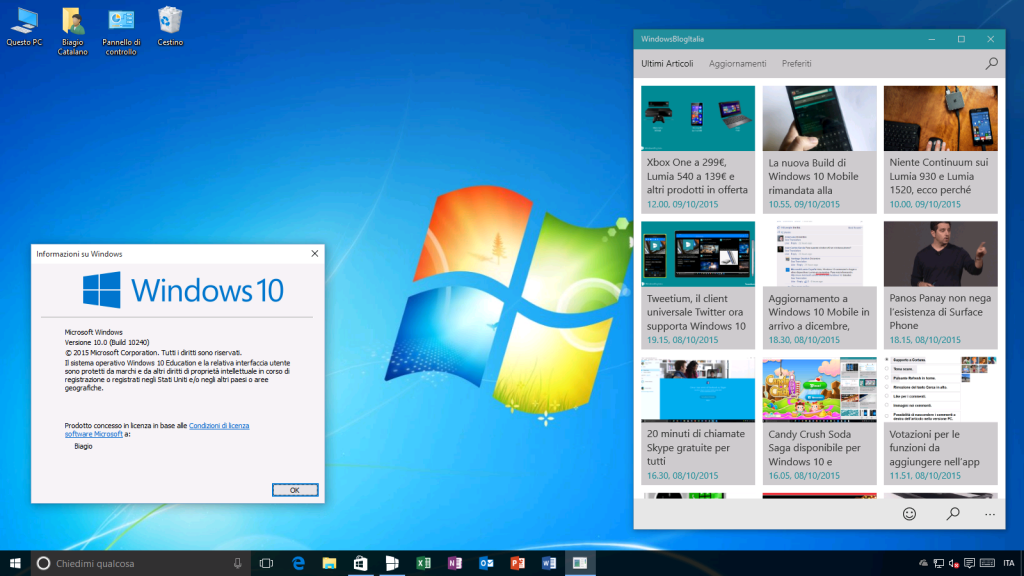Click the network tray icon
This screenshot has width=1024, height=576.
click(938, 563)
